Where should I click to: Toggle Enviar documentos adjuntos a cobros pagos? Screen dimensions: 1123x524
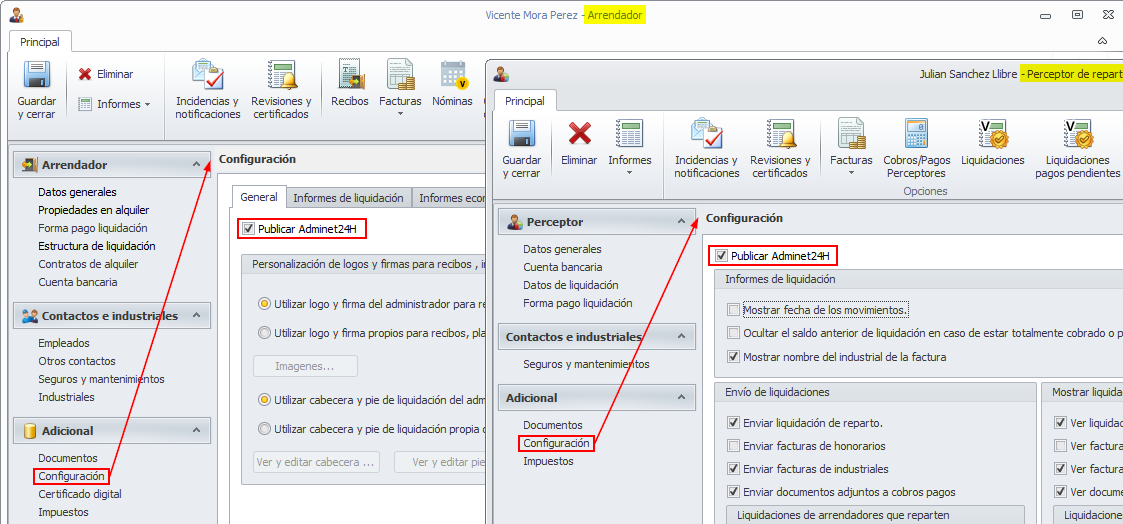click(x=733, y=492)
